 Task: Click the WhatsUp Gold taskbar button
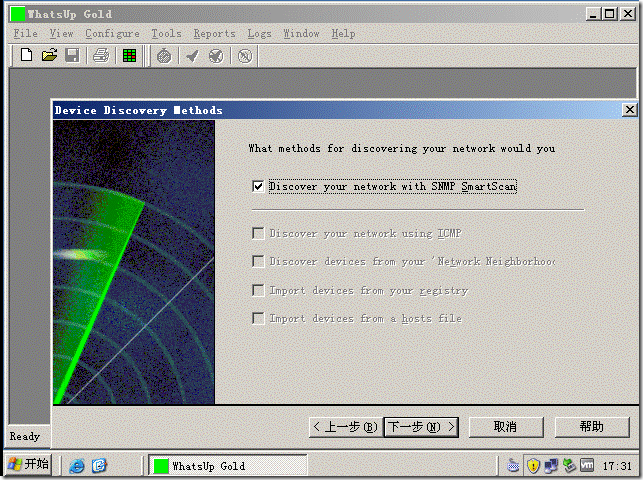coord(228,466)
